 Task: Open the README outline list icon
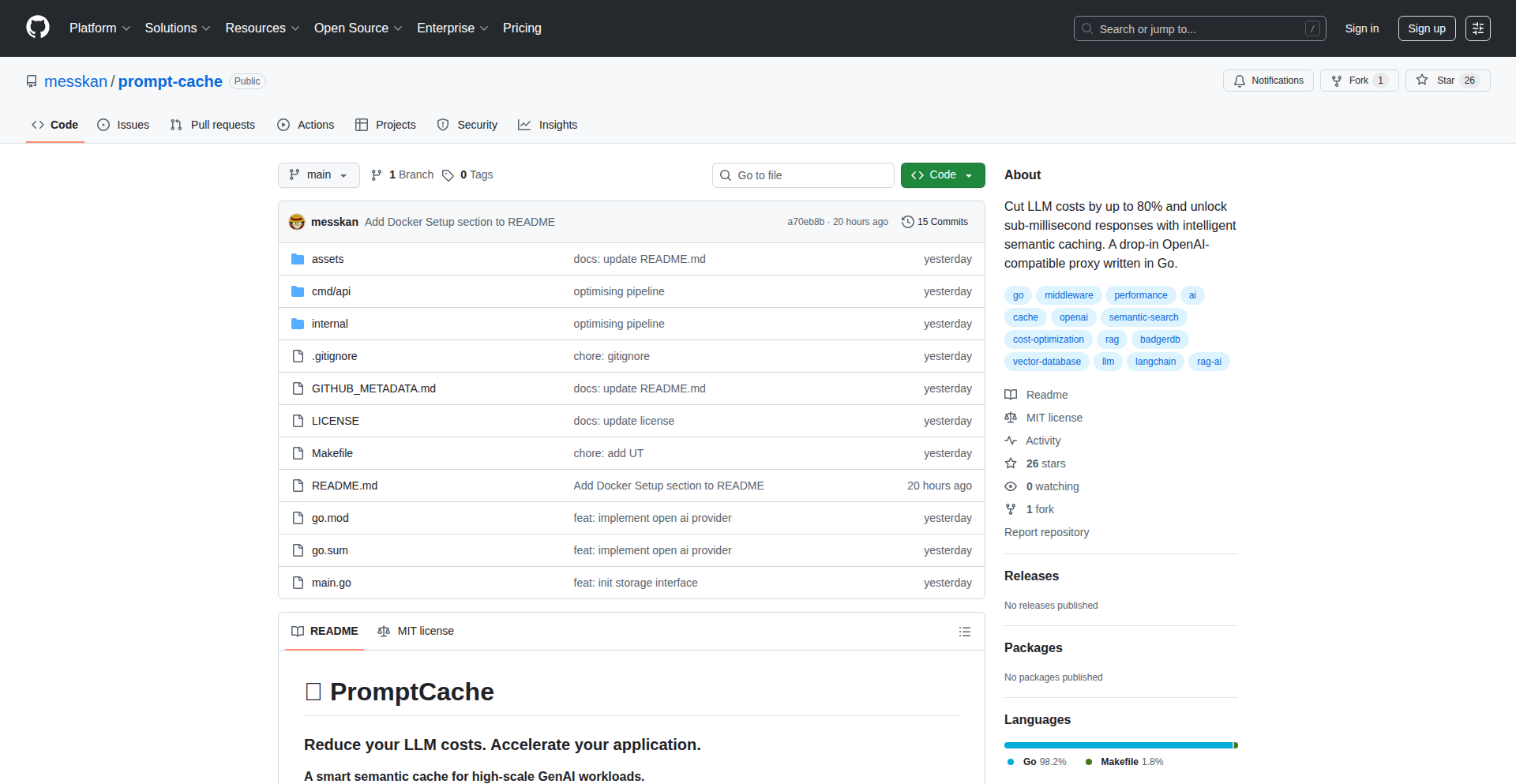(x=964, y=632)
